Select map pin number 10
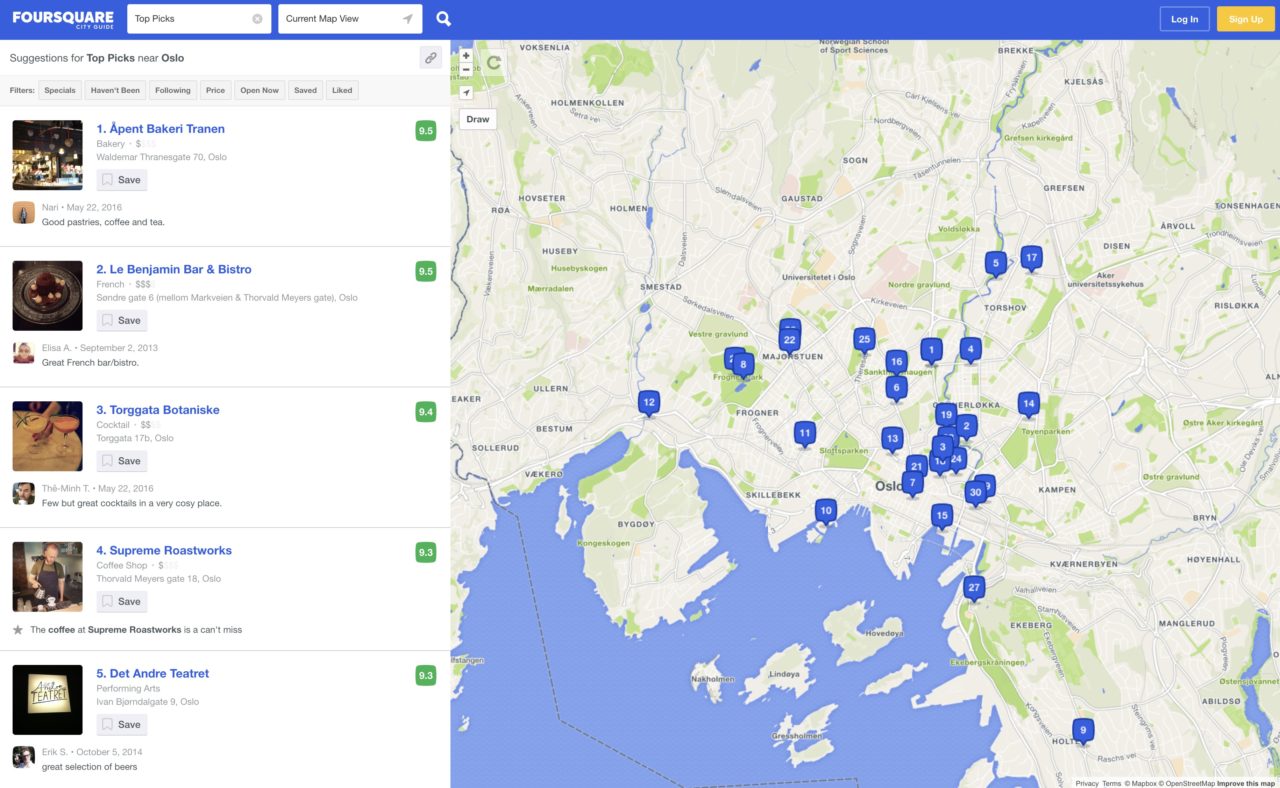Viewport: 1280px width, 788px height. [825, 511]
